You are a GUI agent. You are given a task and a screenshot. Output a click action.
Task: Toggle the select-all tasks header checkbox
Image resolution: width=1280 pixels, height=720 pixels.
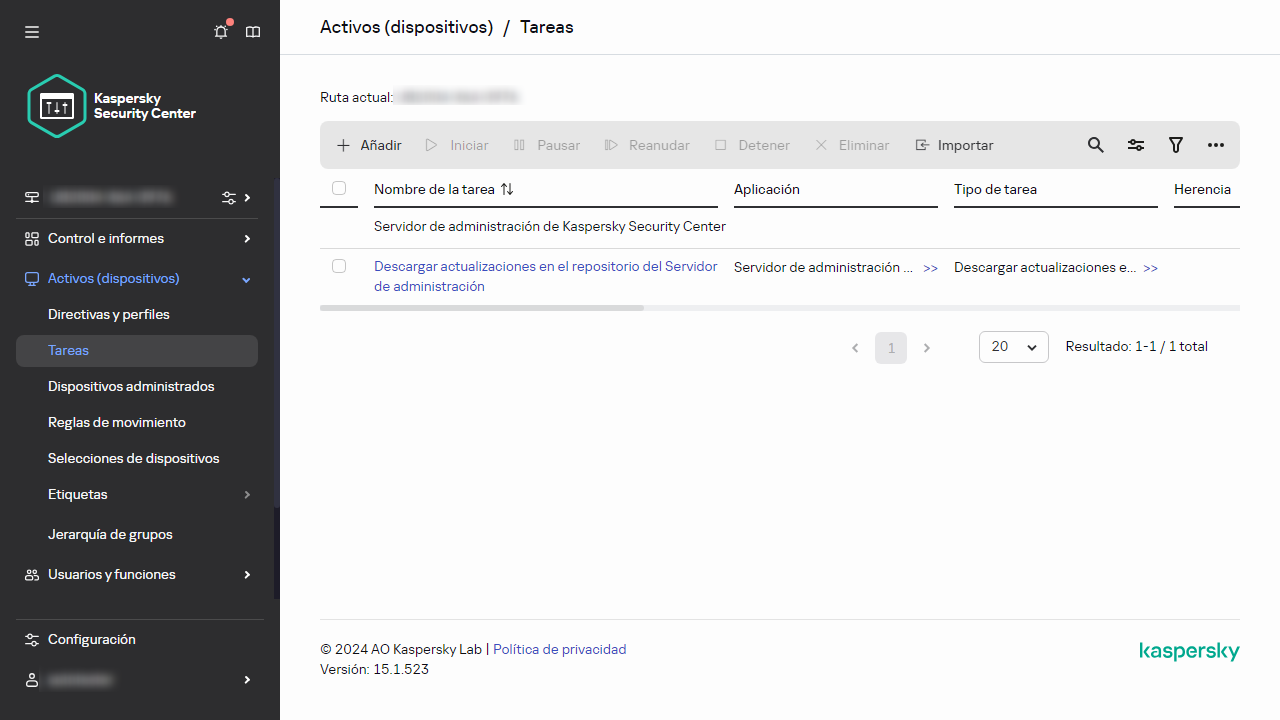(339, 188)
